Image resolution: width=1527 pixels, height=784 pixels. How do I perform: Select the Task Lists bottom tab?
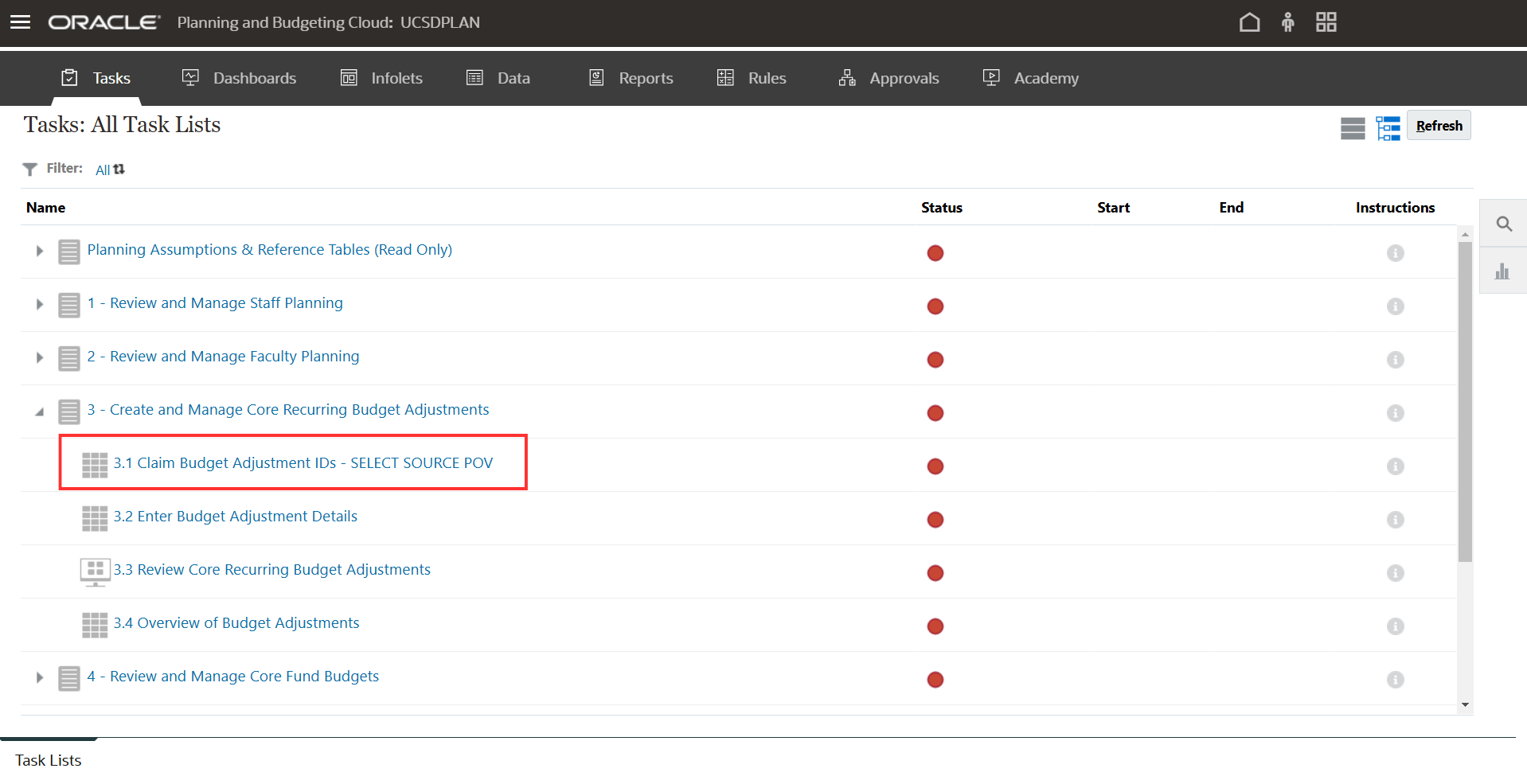click(49, 760)
